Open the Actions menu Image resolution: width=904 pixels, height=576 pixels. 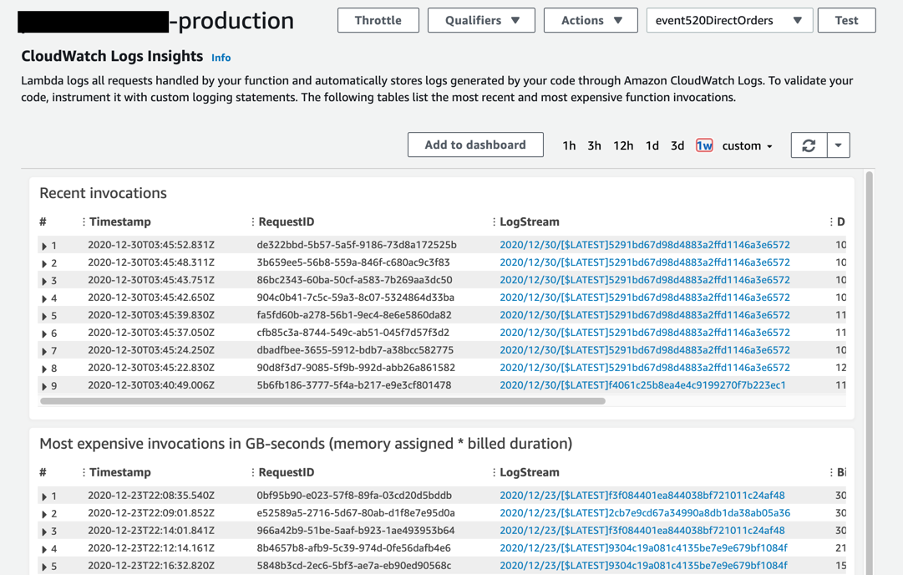[x=590, y=20]
